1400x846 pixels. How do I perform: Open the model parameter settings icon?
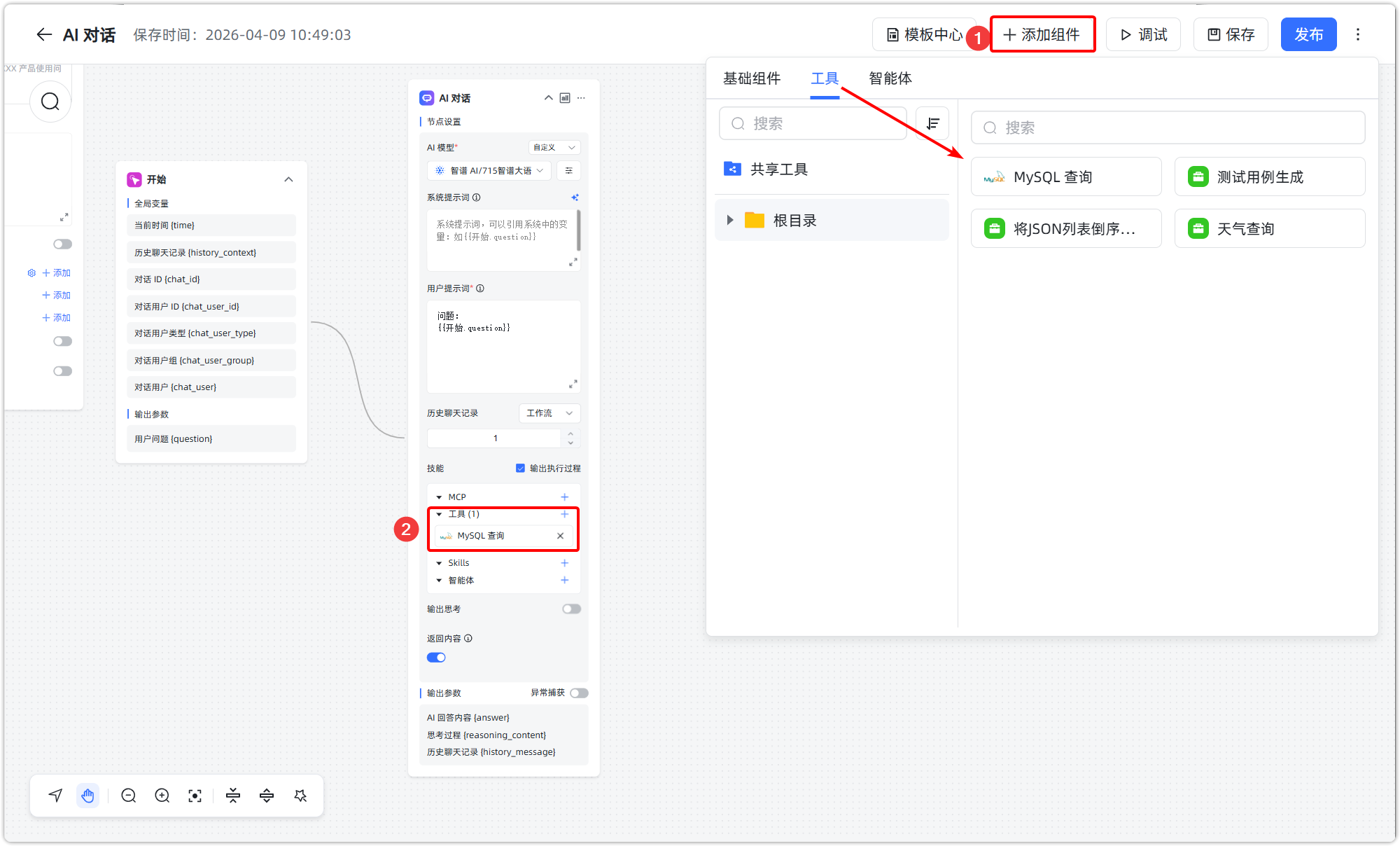click(568, 170)
